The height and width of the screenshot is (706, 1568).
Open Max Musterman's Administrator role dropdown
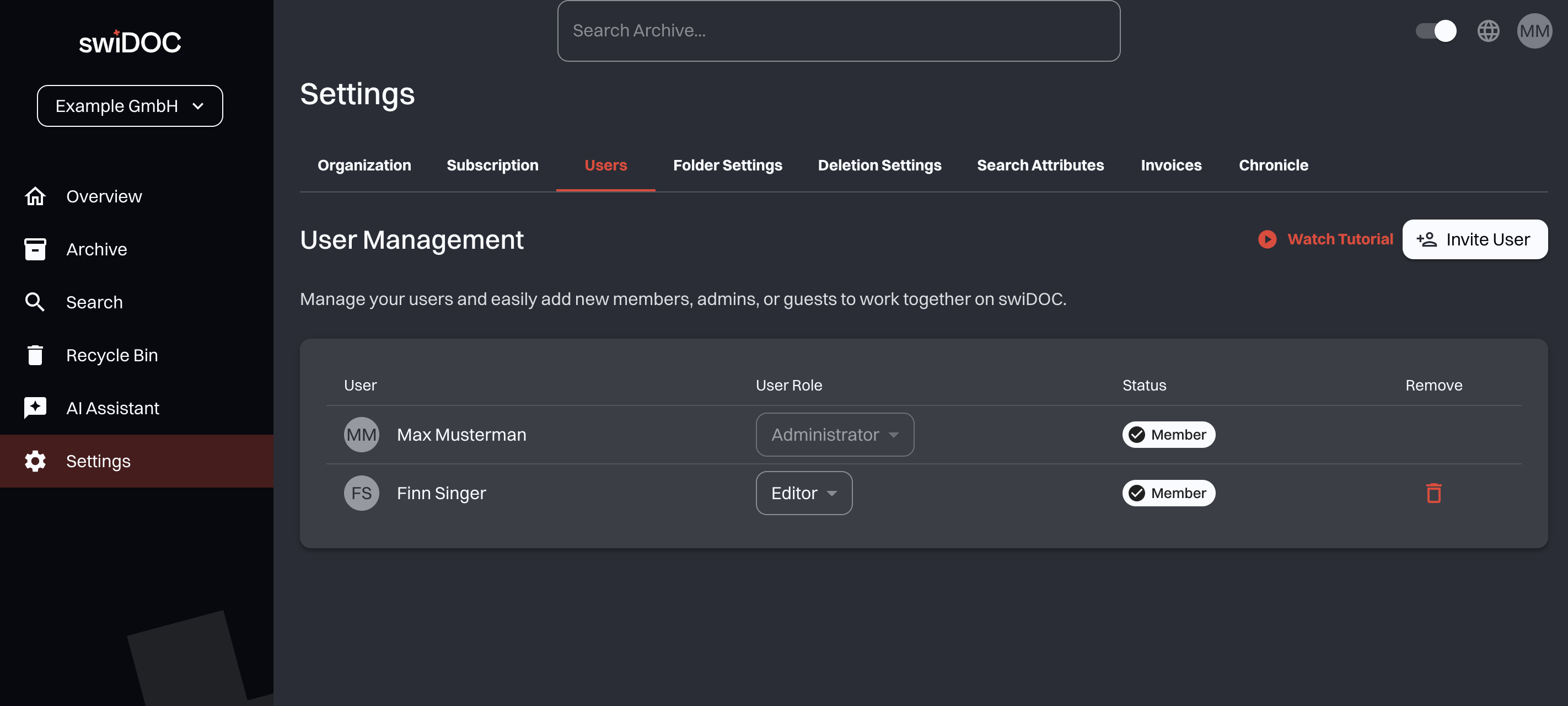point(835,434)
